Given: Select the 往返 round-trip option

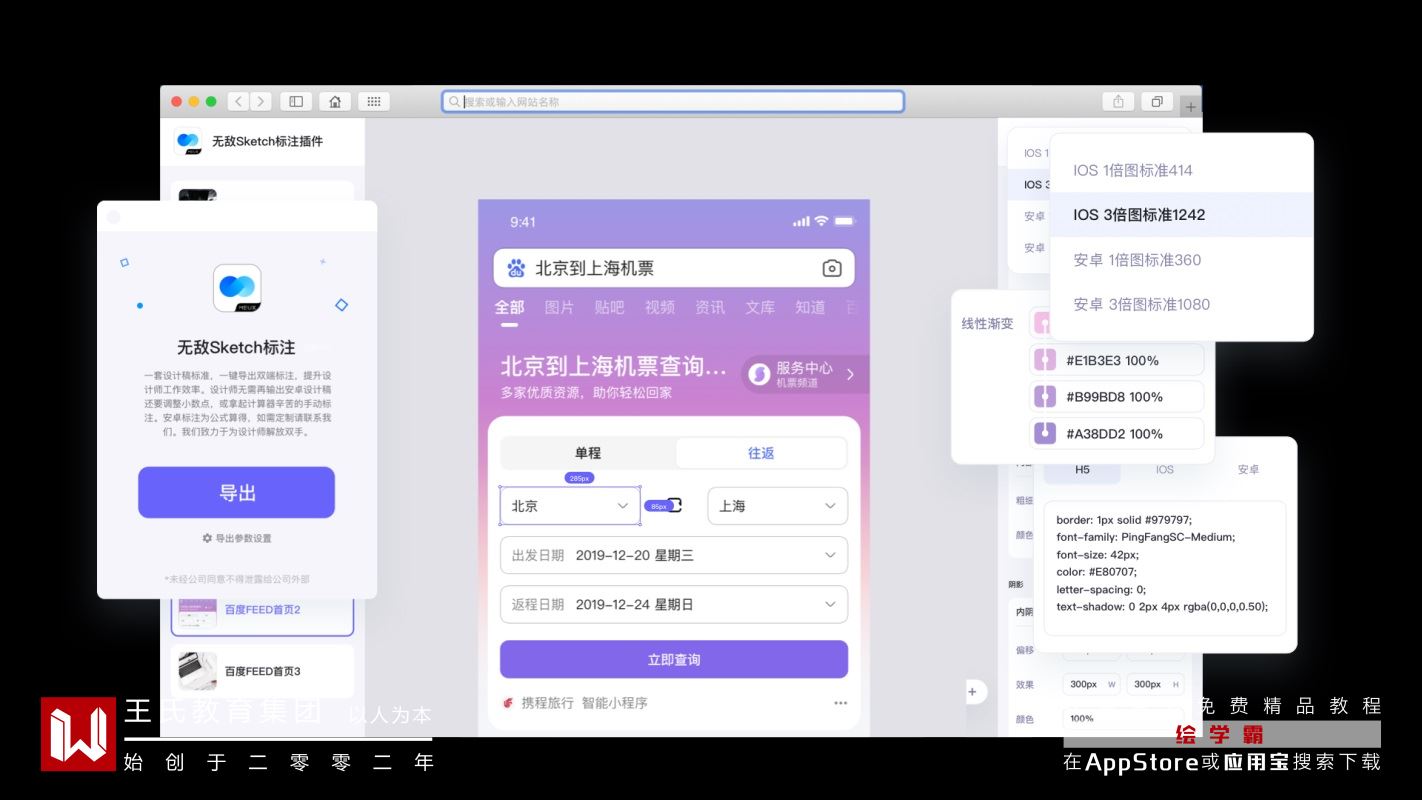Looking at the screenshot, I should click(x=761, y=453).
